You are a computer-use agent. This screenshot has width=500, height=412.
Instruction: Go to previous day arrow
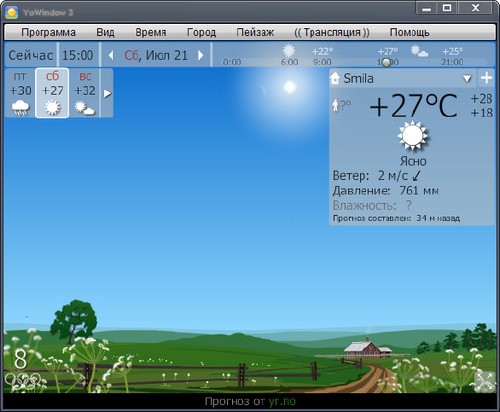pyautogui.click(x=111, y=55)
